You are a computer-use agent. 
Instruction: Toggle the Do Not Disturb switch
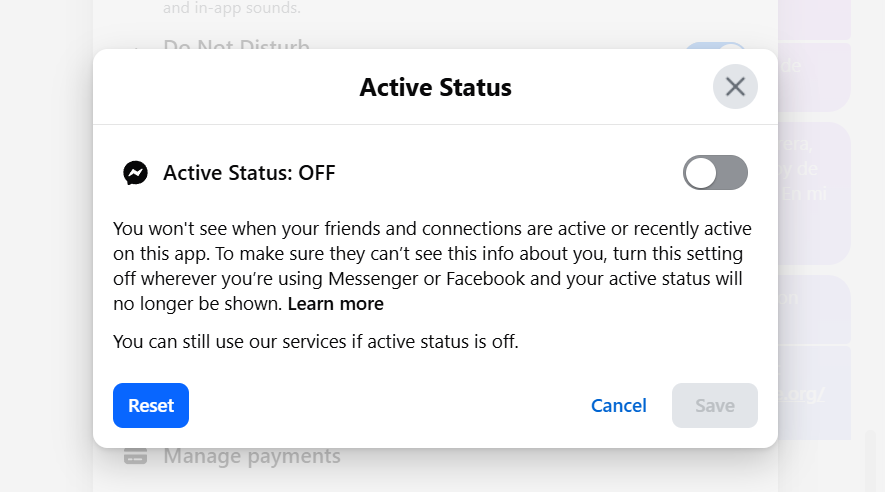point(715,47)
